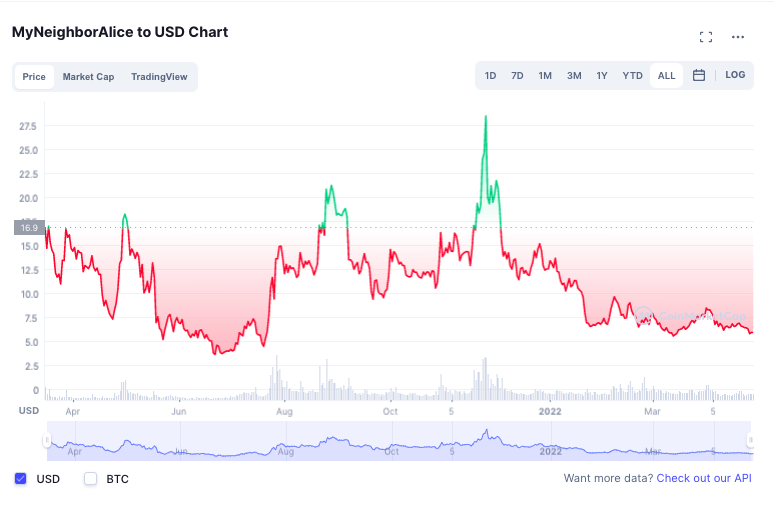Click the 2.5 value on the price axis
The height and width of the screenshot is (506, 774).
coord(32,366)
